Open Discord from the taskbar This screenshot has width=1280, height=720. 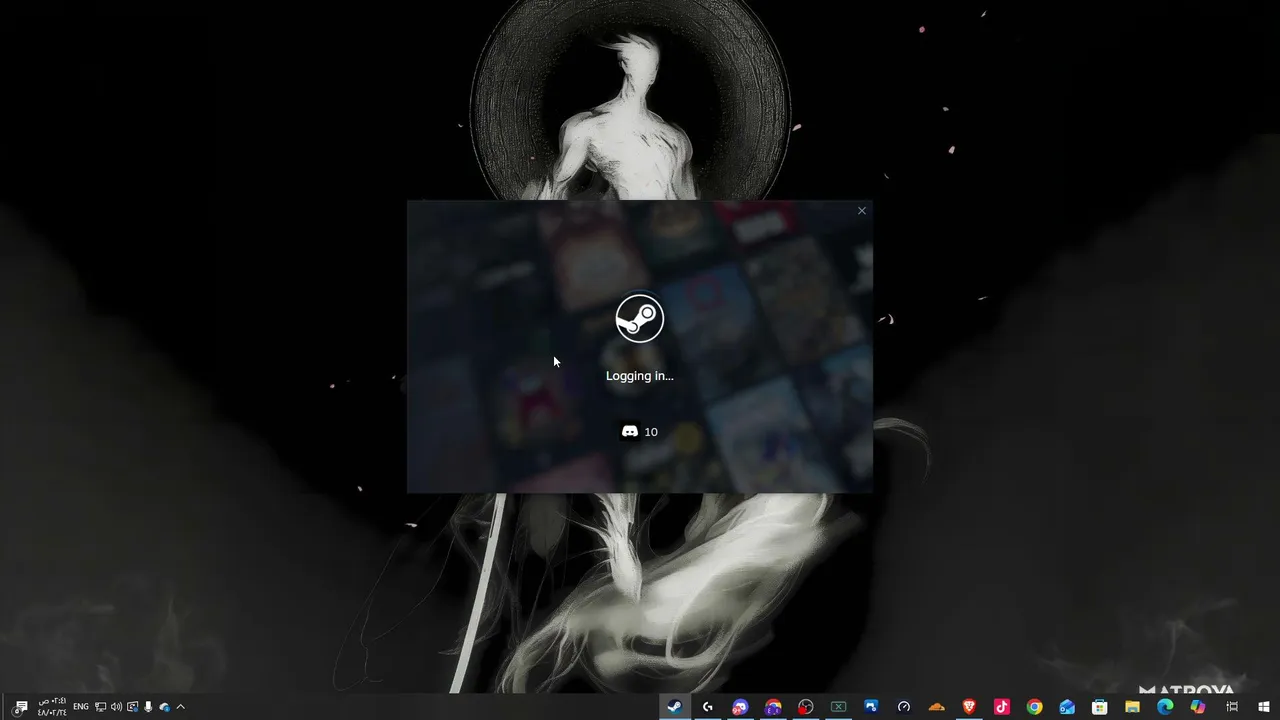point(740,707)
